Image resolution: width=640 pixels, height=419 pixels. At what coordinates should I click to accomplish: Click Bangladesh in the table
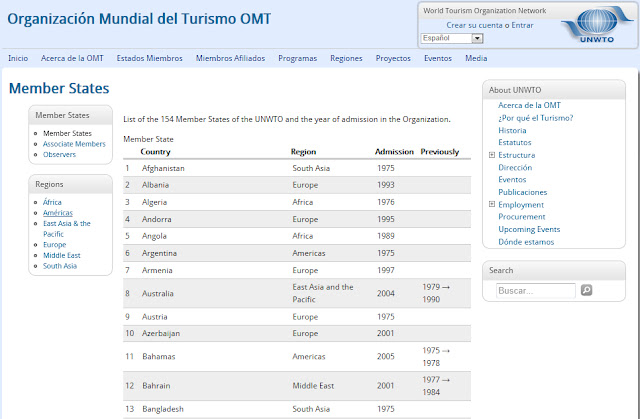pyautogui.click(x=163, y=409)
